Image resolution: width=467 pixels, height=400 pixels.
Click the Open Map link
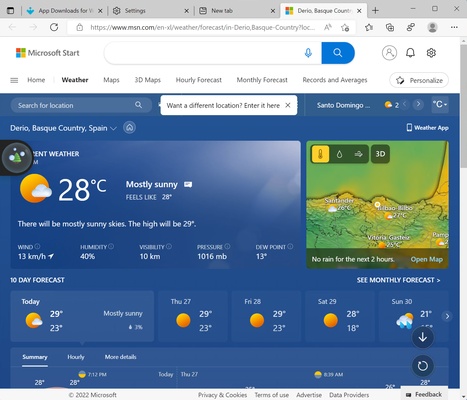point(427,259)
